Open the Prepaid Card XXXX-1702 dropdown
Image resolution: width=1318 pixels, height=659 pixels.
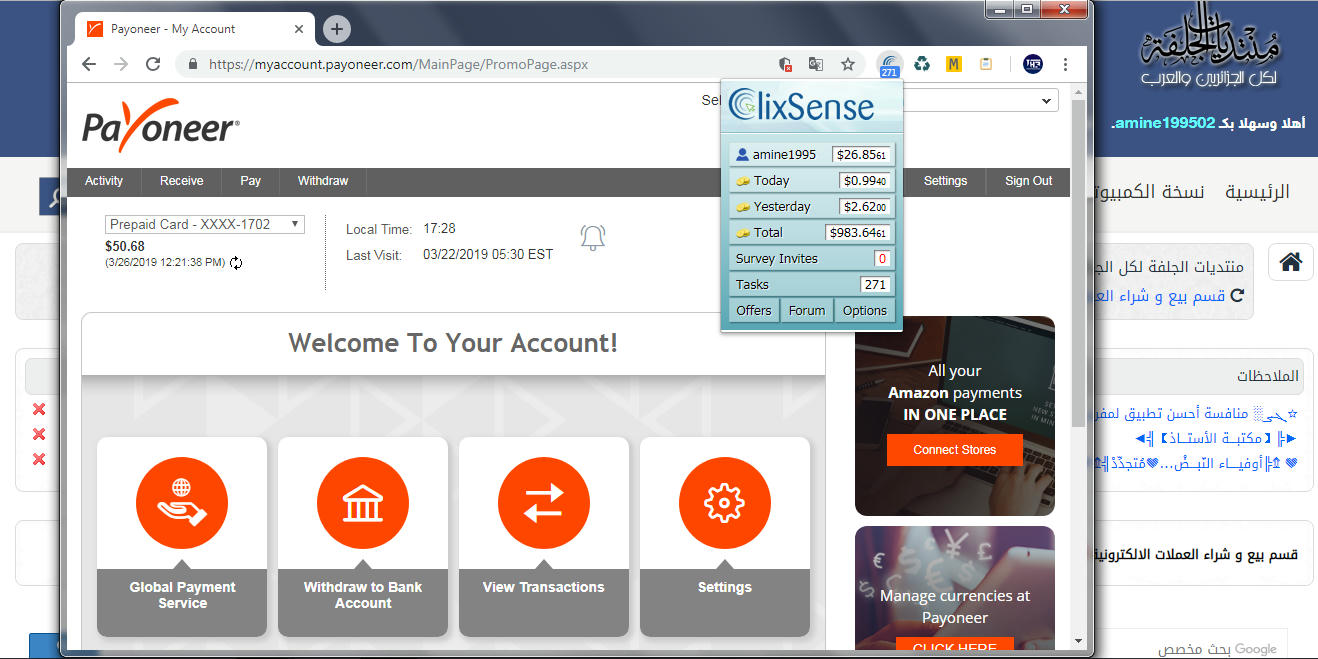(x=205, y=224)
